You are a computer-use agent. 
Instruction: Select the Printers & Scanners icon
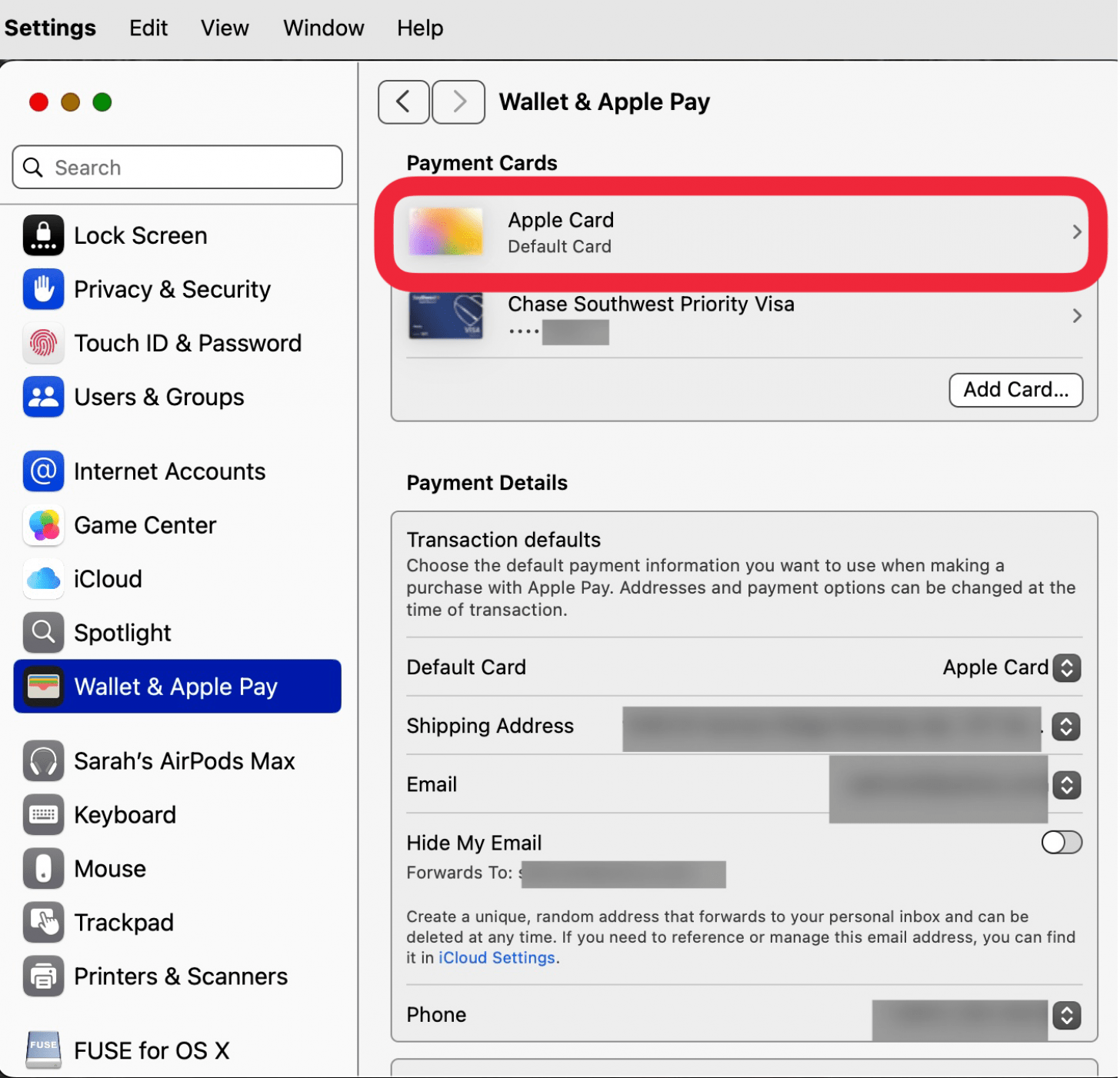pos(43,977)
